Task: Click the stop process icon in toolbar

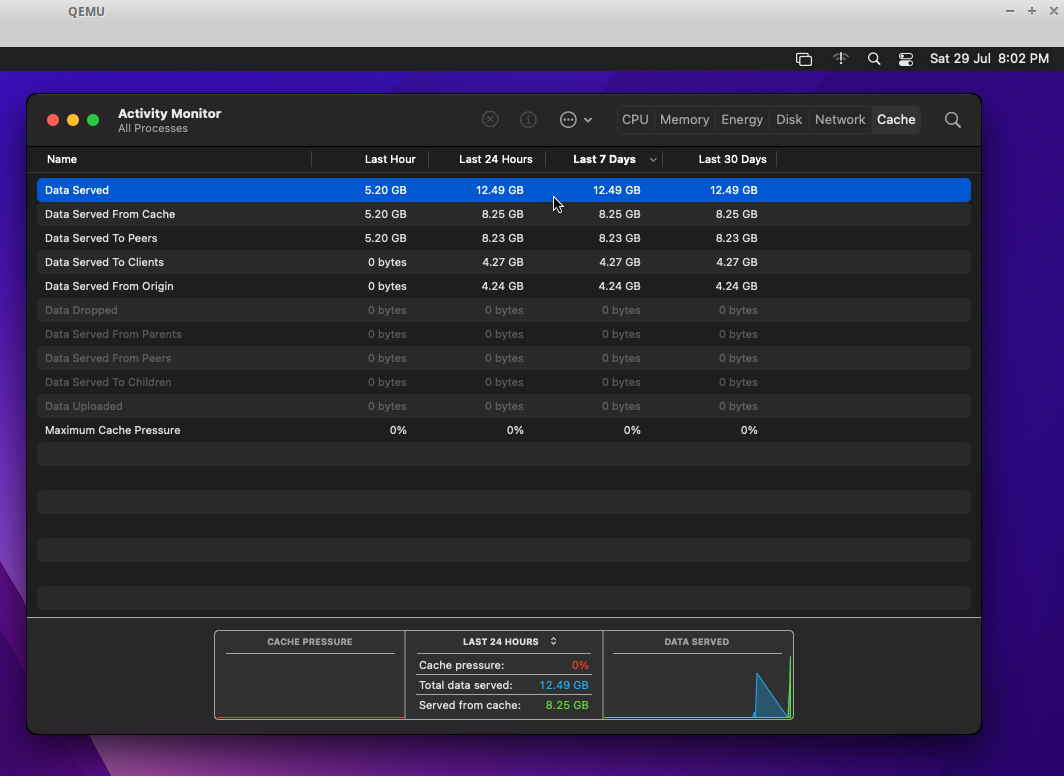Action: pyautogui.click(x=490, y=120)
